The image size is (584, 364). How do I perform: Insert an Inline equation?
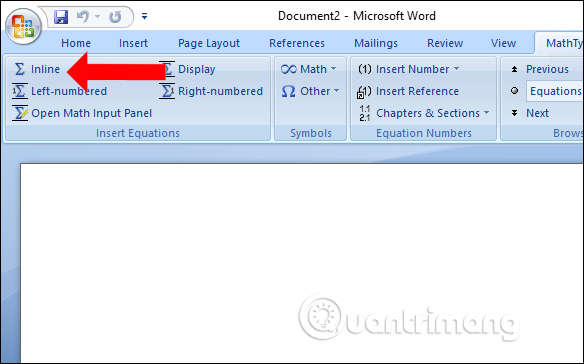click(45, 69)
